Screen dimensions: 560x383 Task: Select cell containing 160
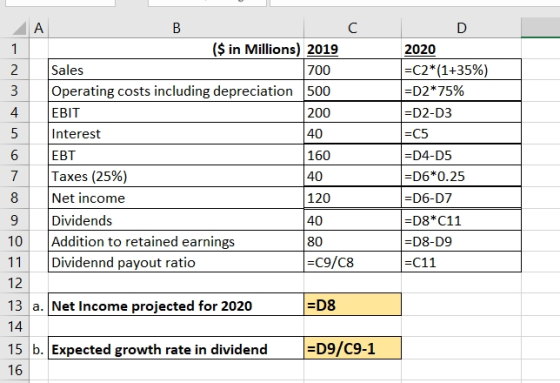pyautogui.click(x=352, y=155)
